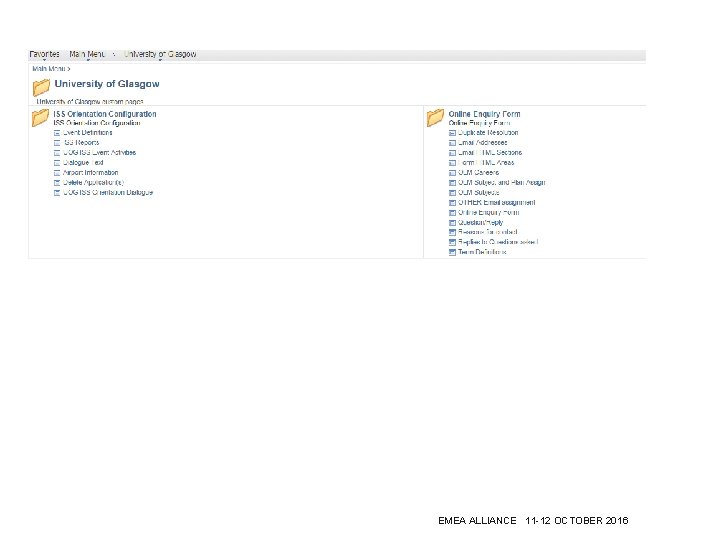
Task: Open the Online Enquiry Form heading link
Action: [484, 114]
